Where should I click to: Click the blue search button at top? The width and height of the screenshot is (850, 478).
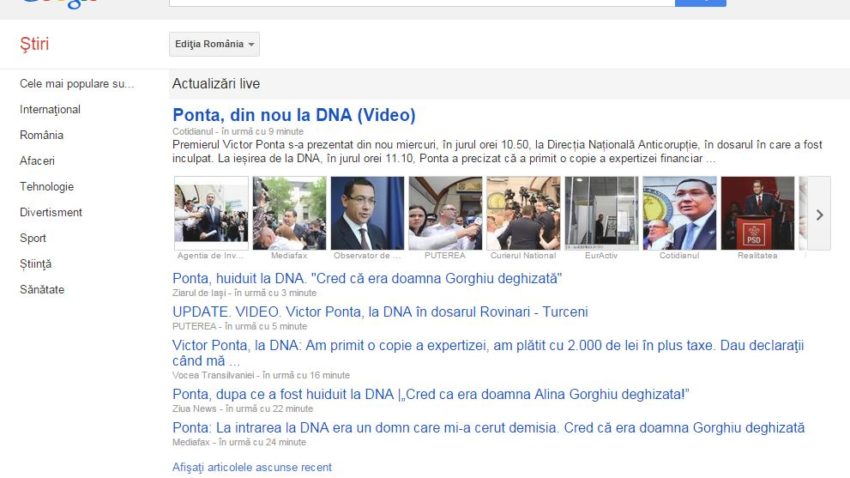coord(700,3)
